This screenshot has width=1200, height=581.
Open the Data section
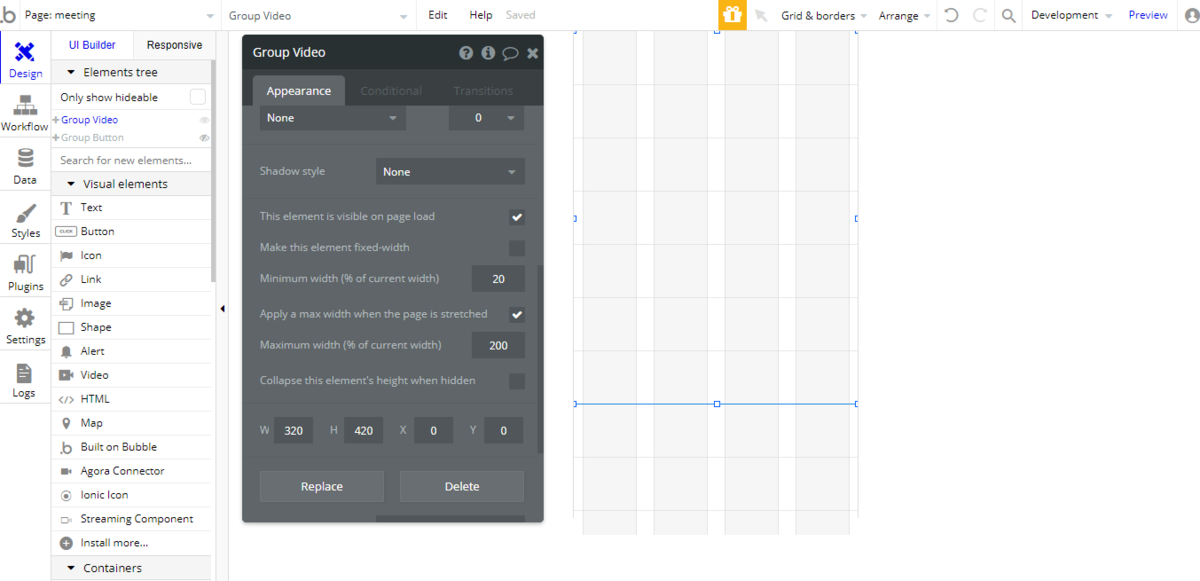[x=25, y=167]
